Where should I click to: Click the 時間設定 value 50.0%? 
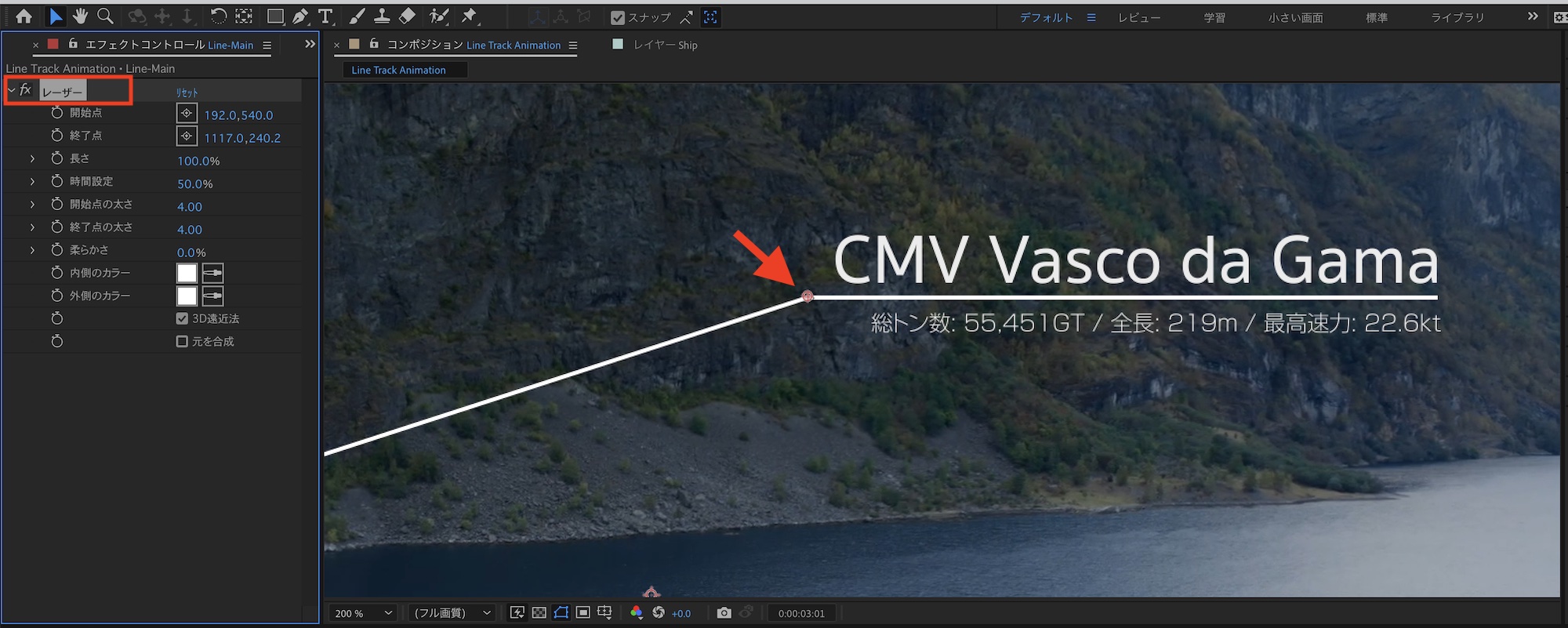click(x=195, y=183)
